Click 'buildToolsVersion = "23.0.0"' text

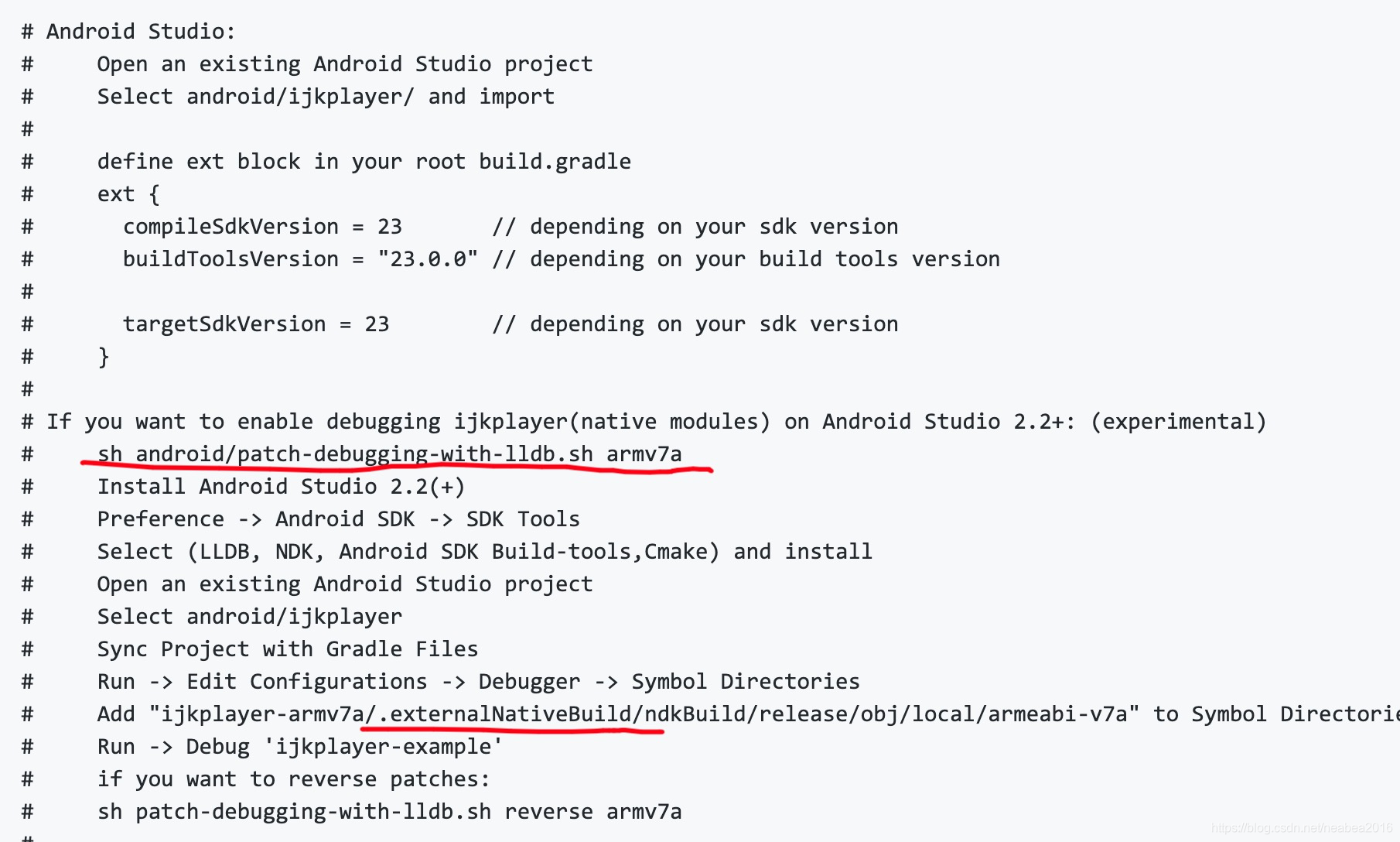[x=300, y=259]
